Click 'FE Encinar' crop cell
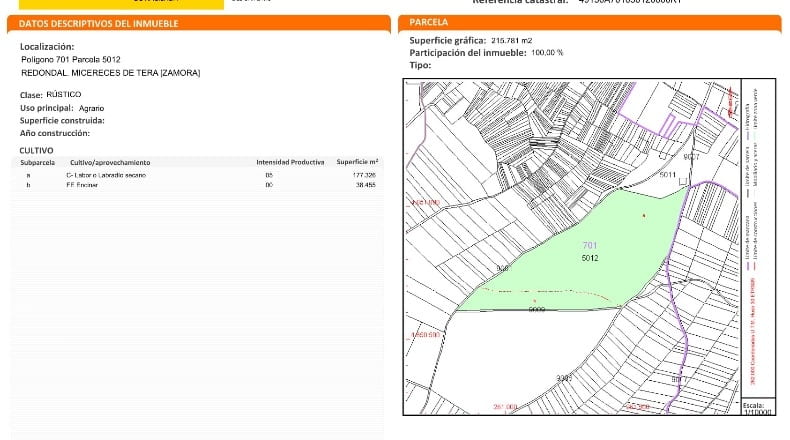 point(82,185)
